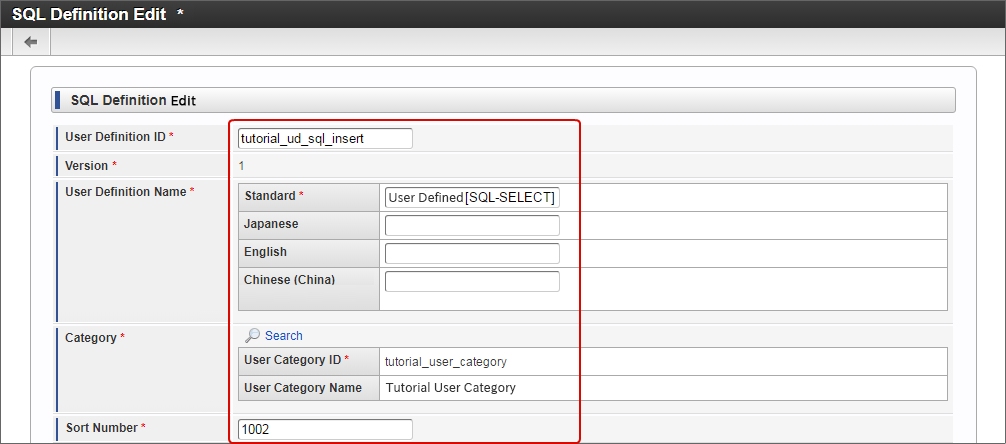The width and height of the screenshot is (1006, 444).
Task: Select the tutorial_user_category ID value
Action: point(446,361)
